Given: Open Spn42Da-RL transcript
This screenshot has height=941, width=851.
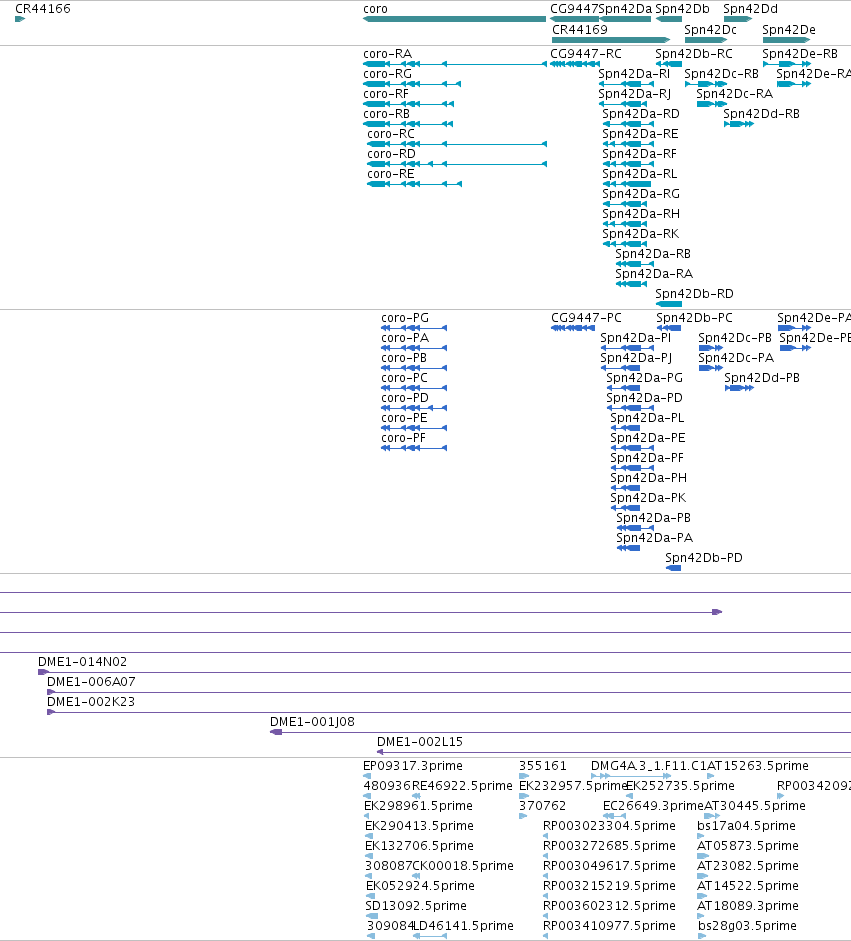Looking at the screenshot, I should coord(627,184).
